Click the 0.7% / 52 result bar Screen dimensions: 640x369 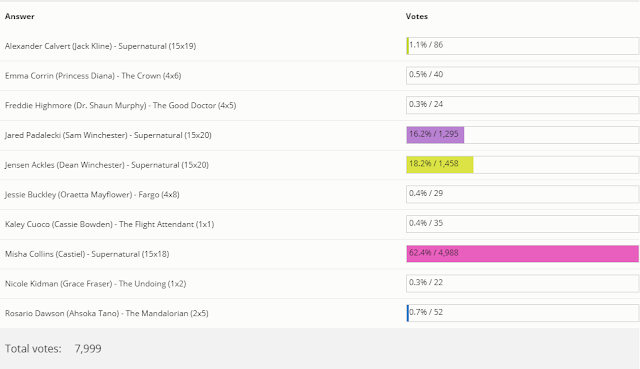[522, 313]
